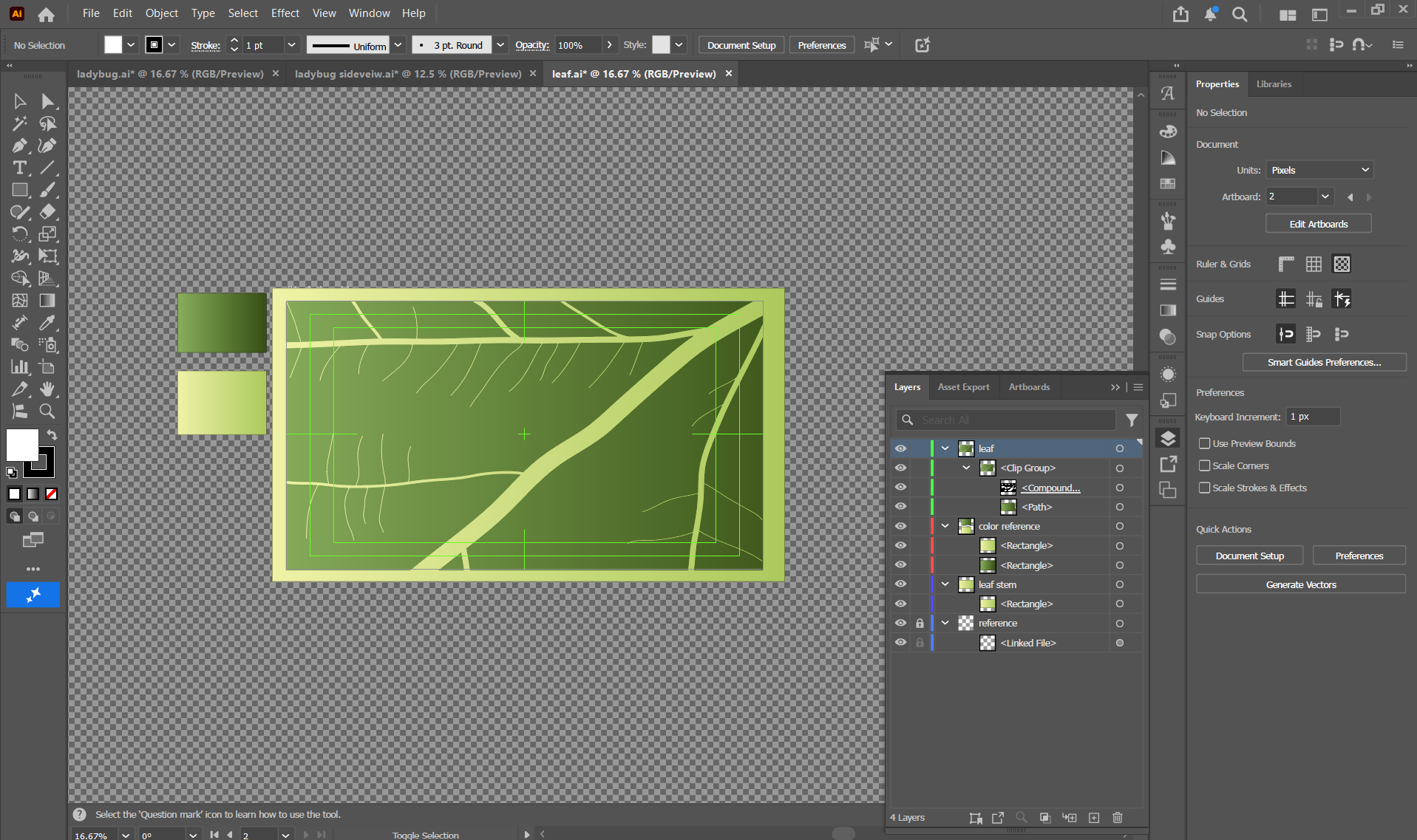
Task: Create new layer in Layers panel
Action: (1094, 818)
